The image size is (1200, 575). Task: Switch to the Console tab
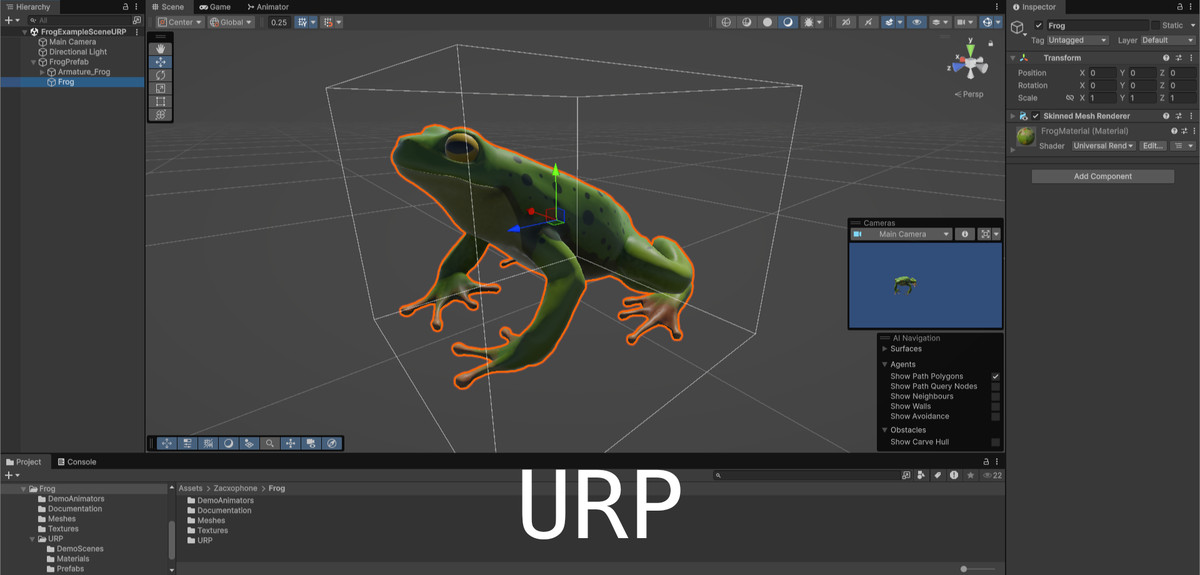click(76, 462)
